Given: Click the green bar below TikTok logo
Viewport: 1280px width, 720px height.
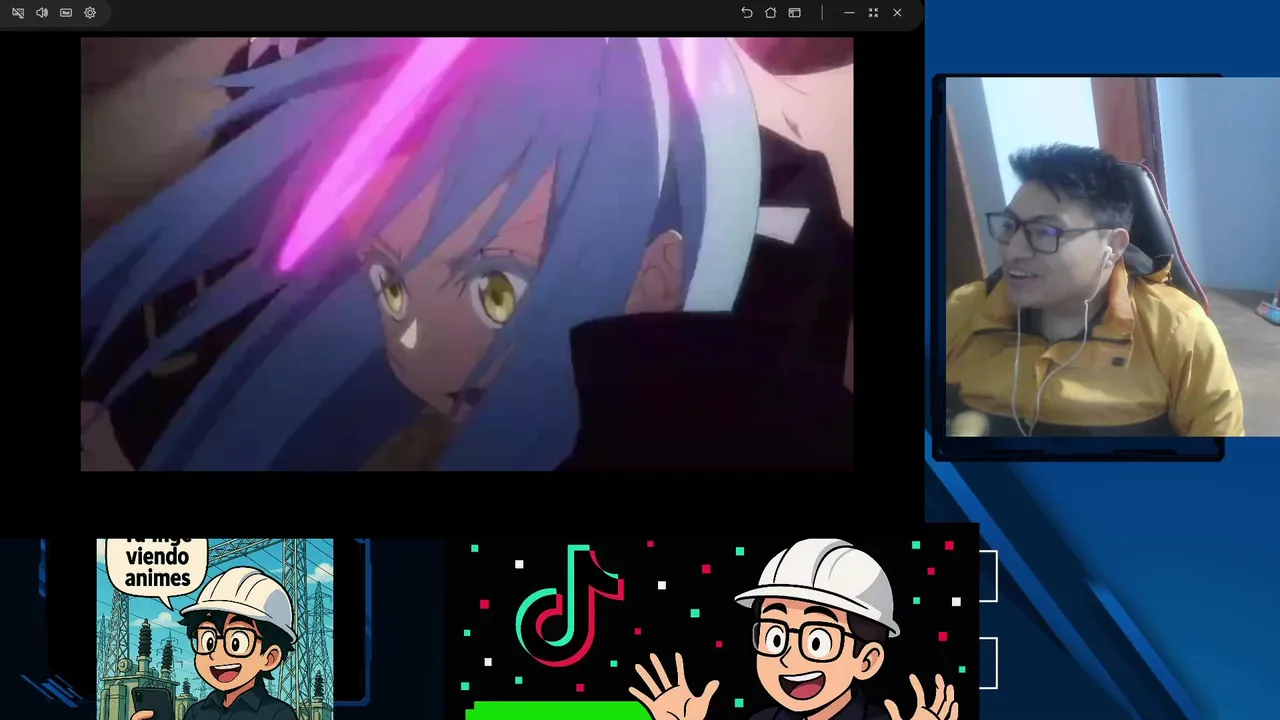Looking at the screenshot, I should pos(559,711).
